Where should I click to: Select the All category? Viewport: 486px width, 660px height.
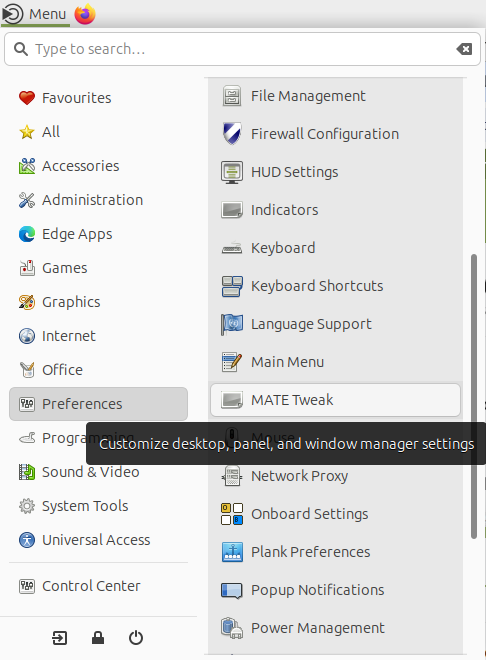pos(98,132)
